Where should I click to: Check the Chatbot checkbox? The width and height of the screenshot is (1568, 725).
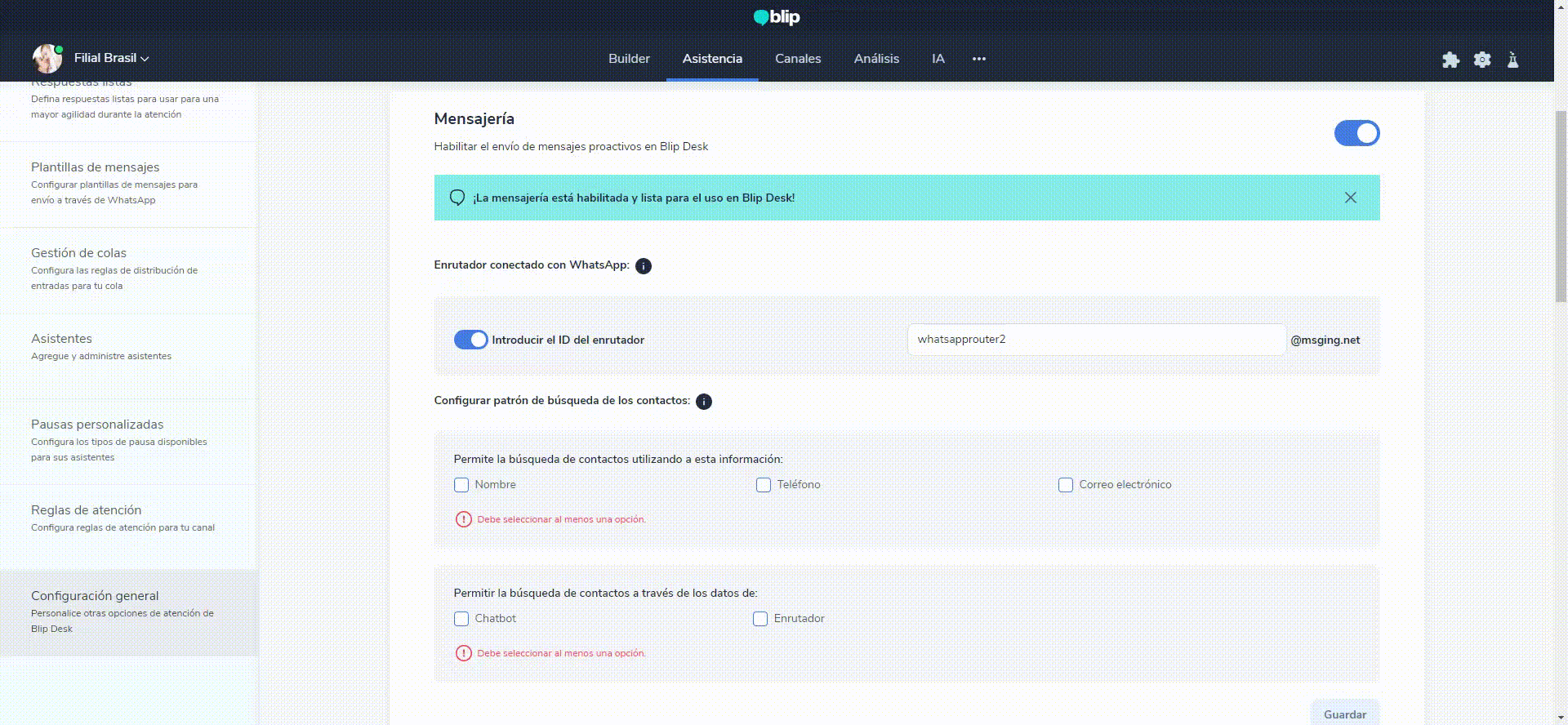tap(461, 619)
